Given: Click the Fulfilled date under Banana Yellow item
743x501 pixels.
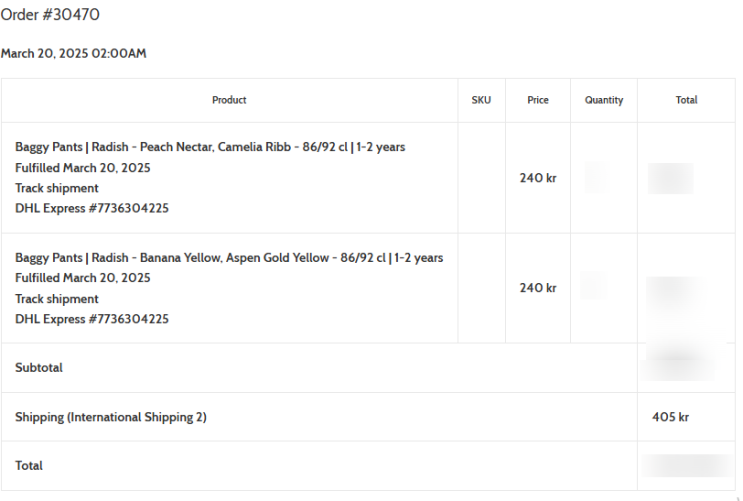Looking at the screenshot, I should click(83, 278).
